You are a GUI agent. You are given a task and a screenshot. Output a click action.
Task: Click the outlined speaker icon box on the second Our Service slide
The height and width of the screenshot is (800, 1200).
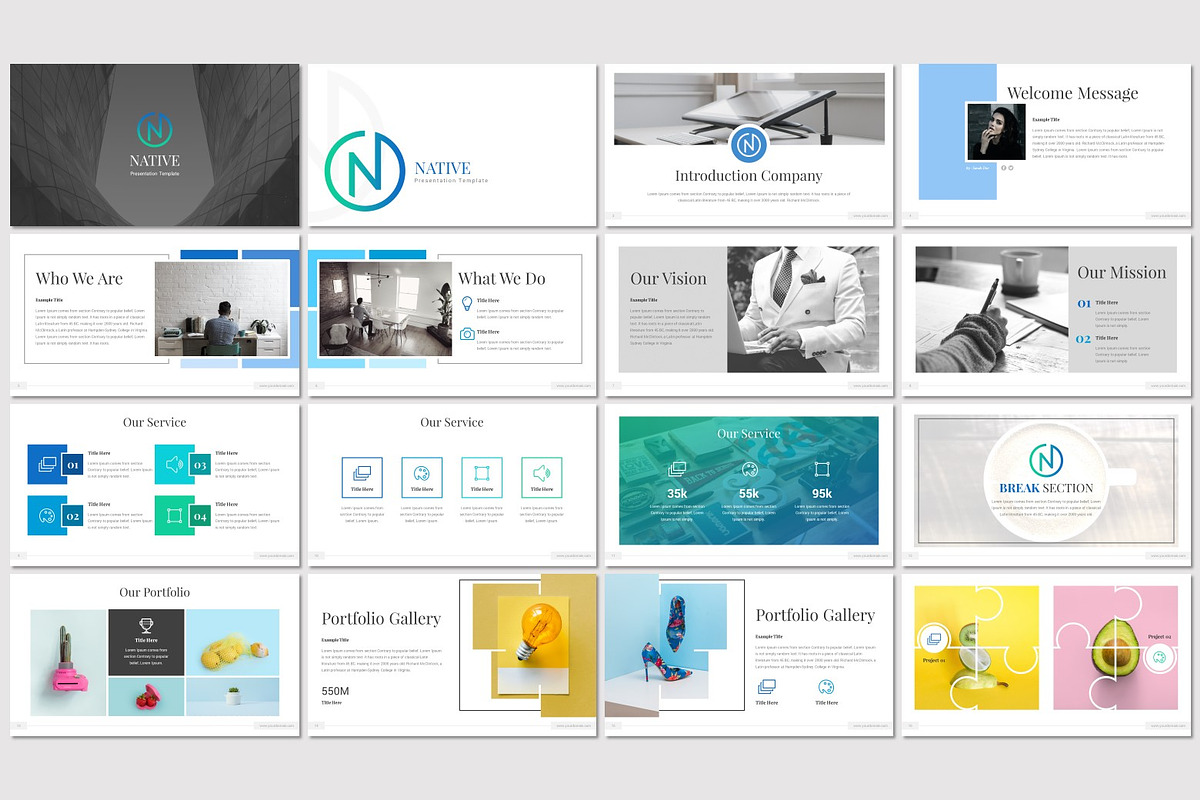tap(542, 477)
